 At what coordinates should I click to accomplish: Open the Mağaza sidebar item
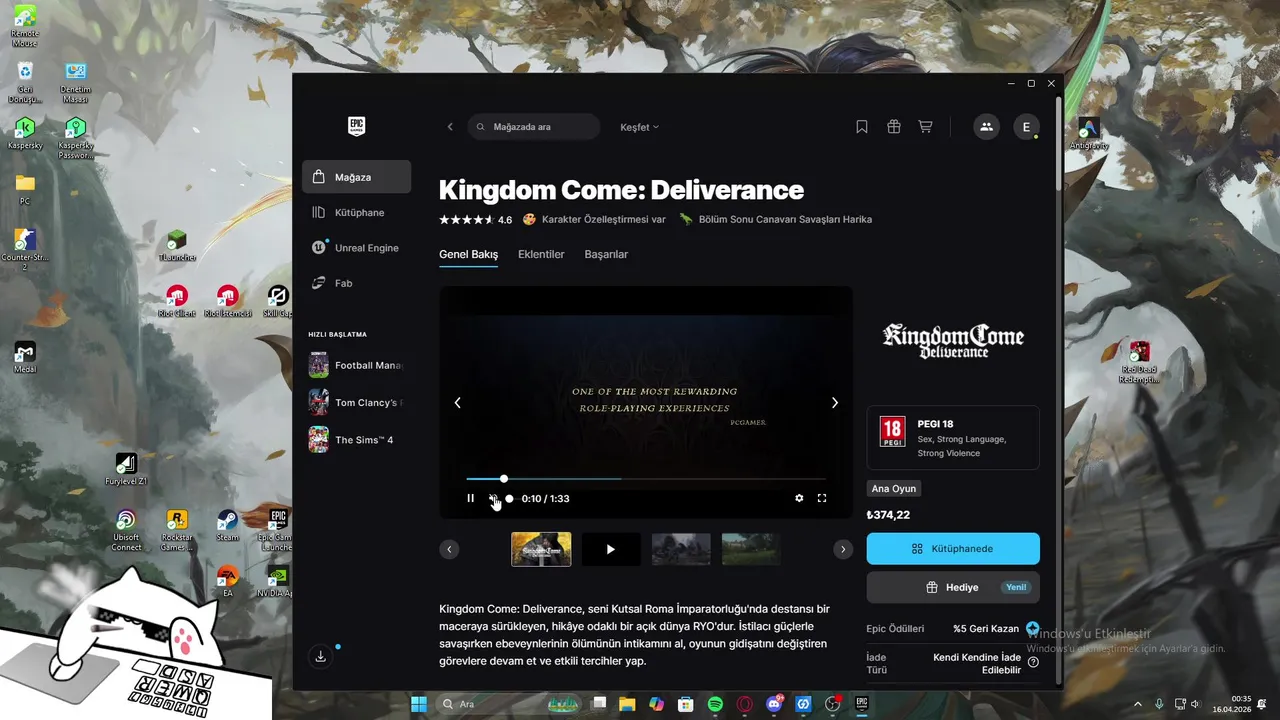[x=356, y=177]
